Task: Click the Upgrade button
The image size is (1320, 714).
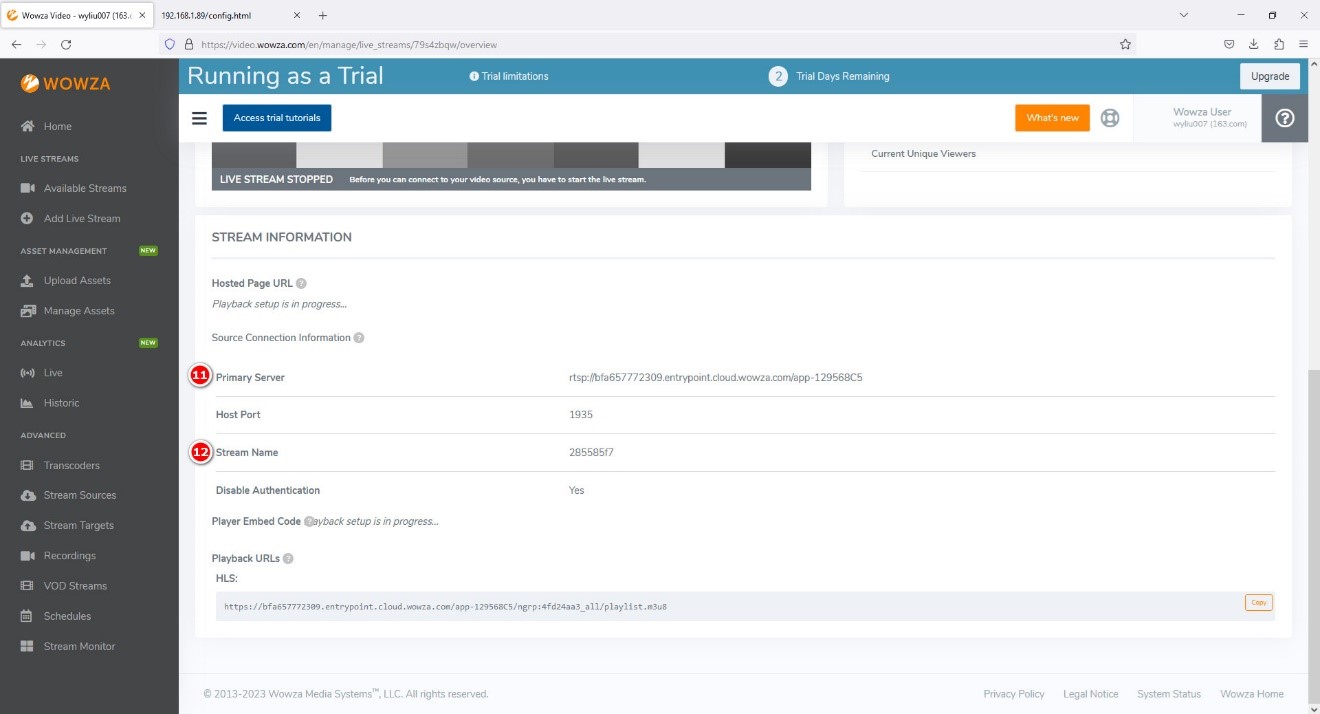Action: (1270, 76)
